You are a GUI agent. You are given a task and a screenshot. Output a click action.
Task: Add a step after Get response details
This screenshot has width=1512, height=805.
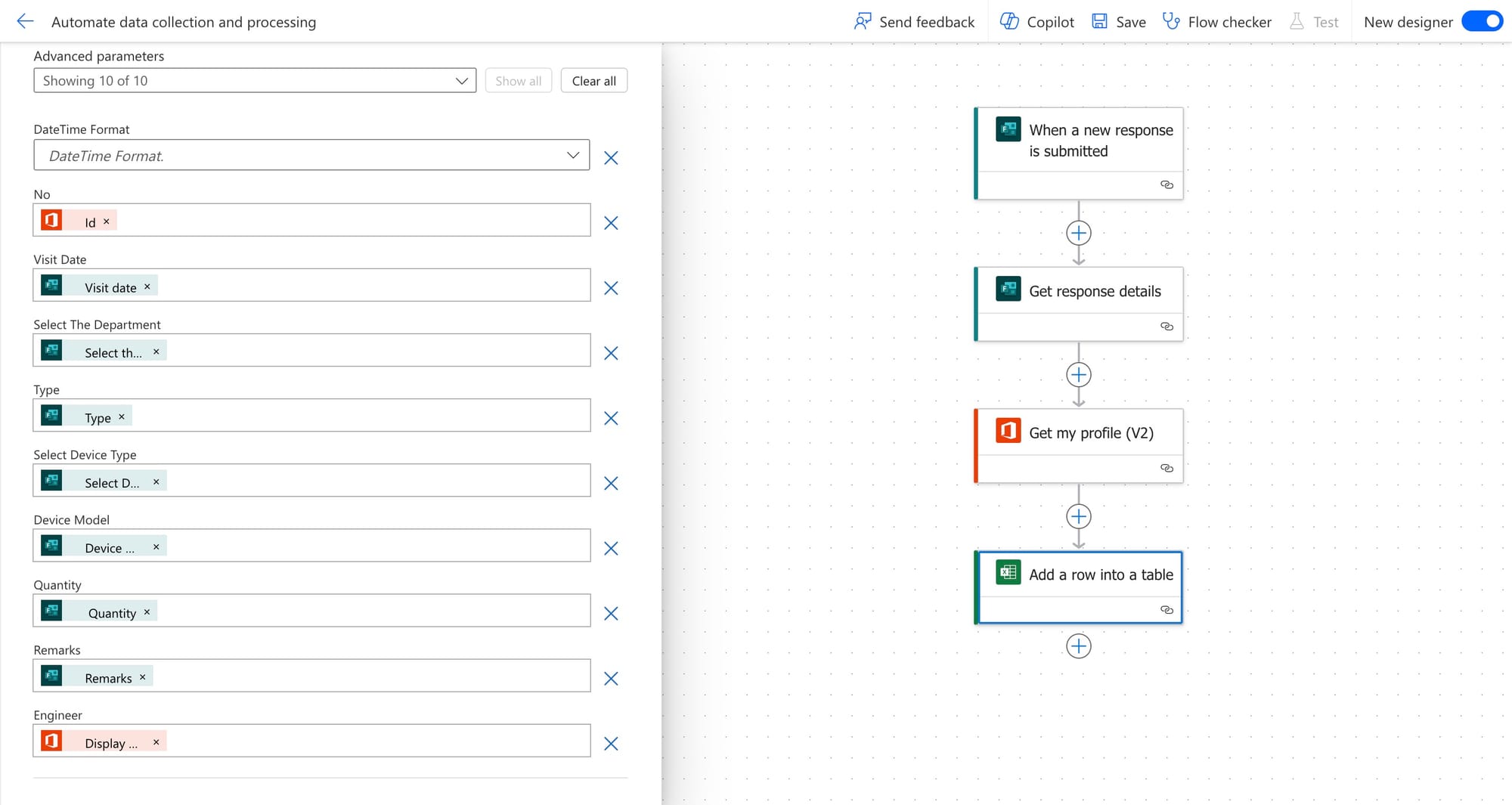(x=1079, y=375)
